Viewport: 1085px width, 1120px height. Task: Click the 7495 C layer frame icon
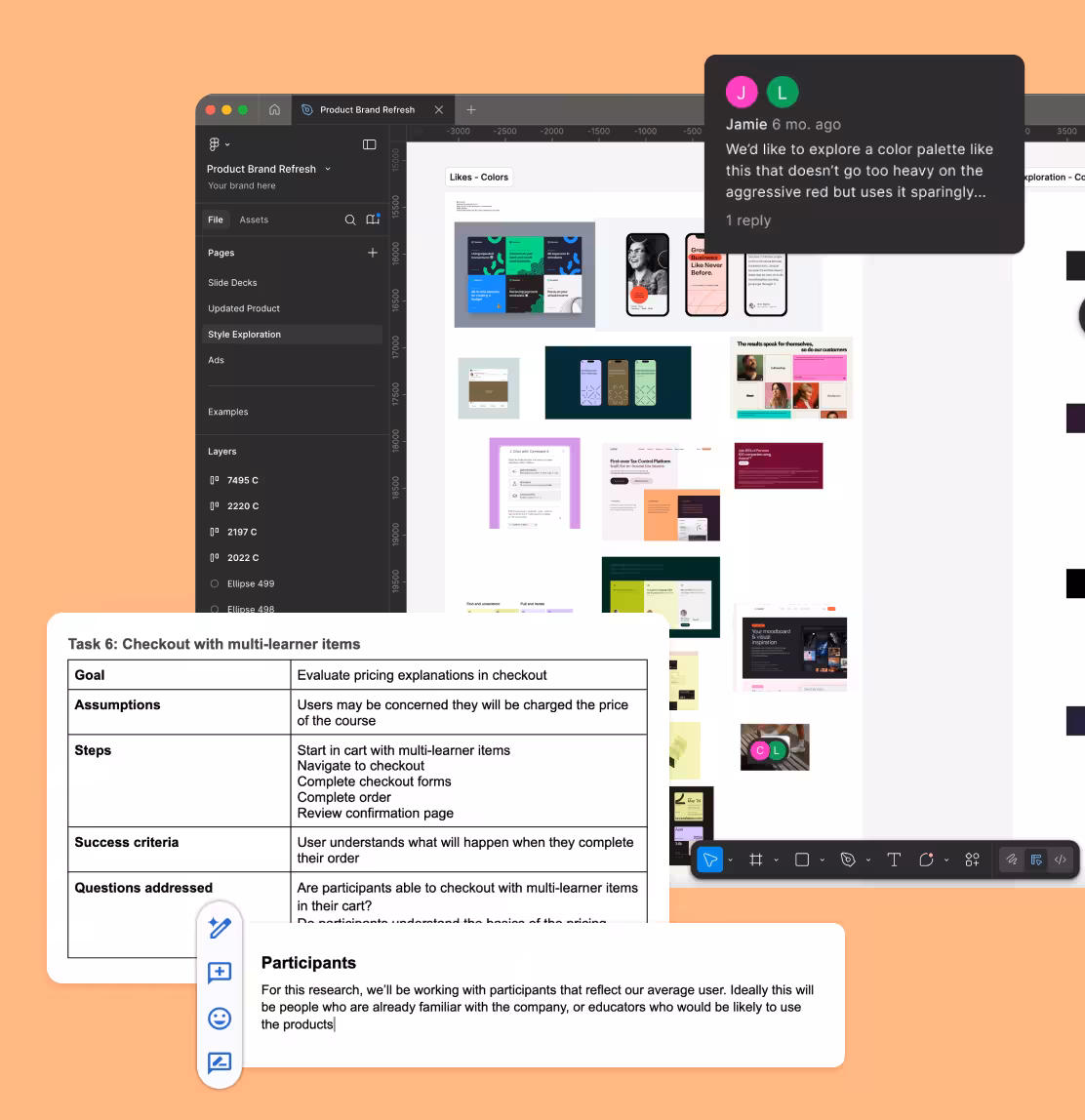(x=215, y=481)
